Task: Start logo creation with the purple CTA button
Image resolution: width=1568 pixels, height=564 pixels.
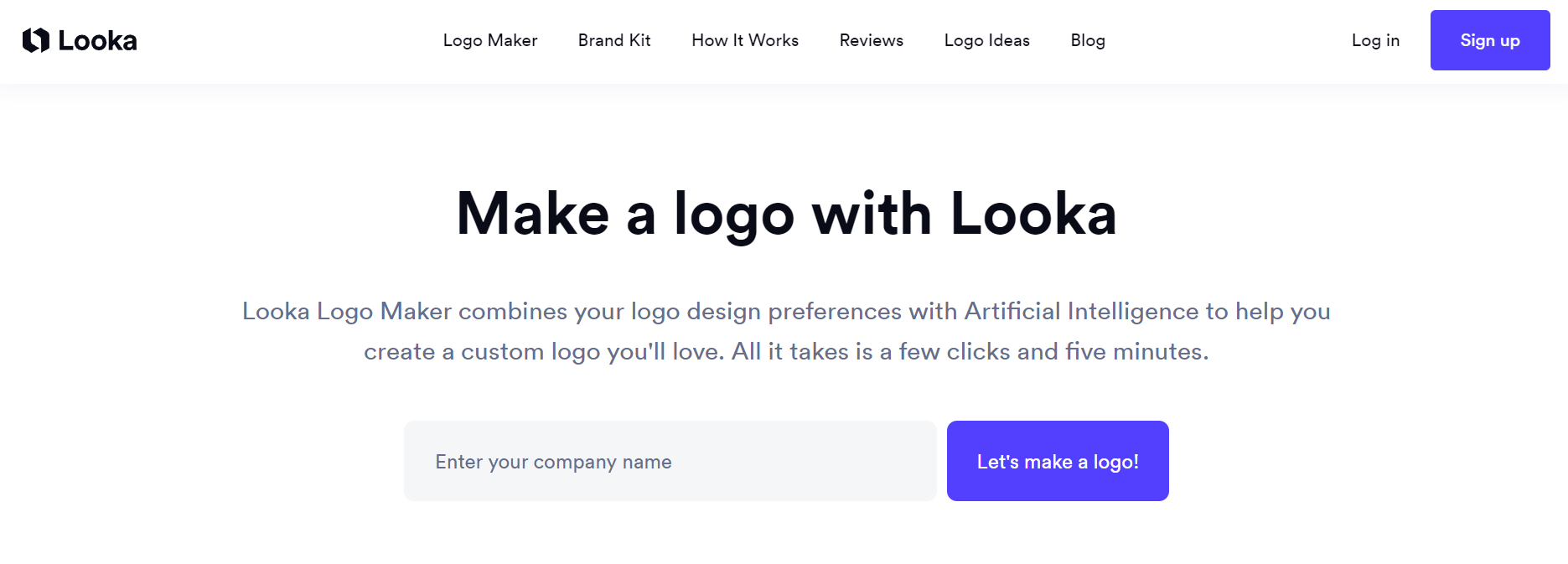Action: coord(1058,460)
